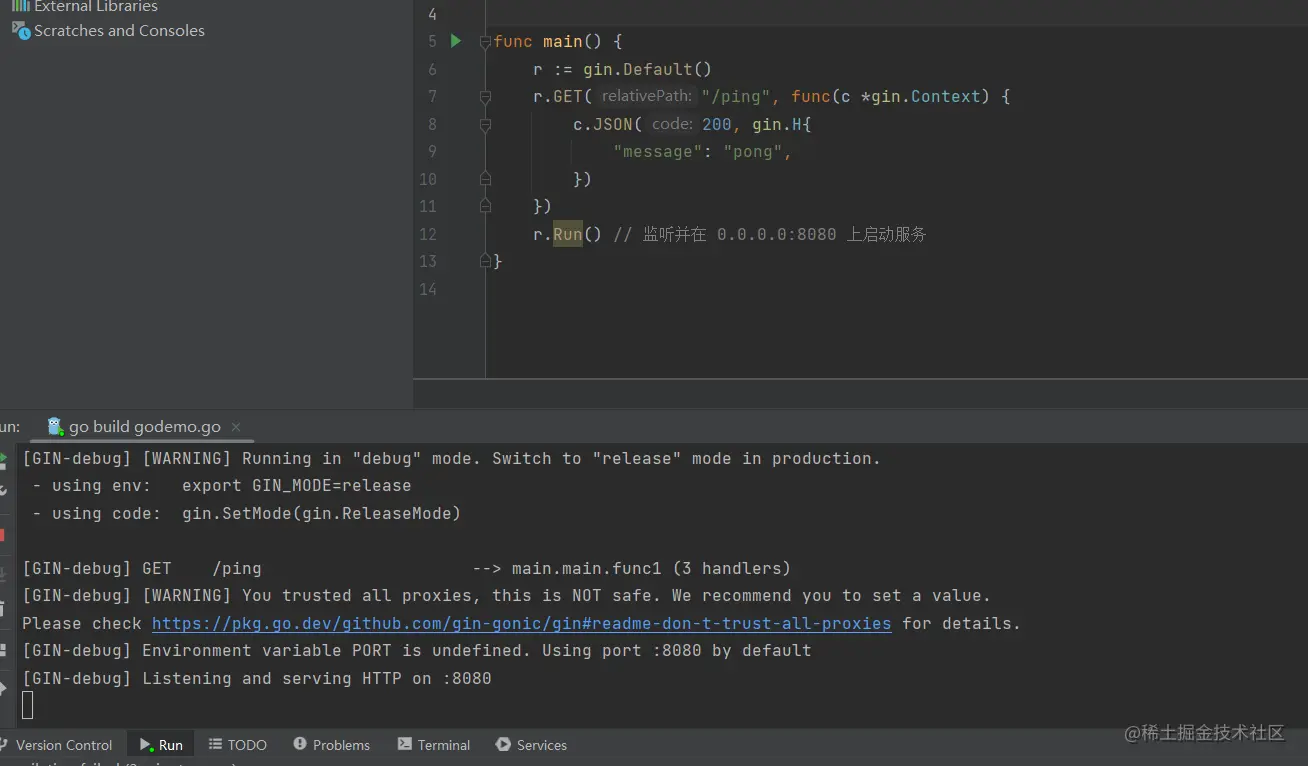Open the Terminal tool window
This screenshot has width=1308, height=766.
[434, 745]
